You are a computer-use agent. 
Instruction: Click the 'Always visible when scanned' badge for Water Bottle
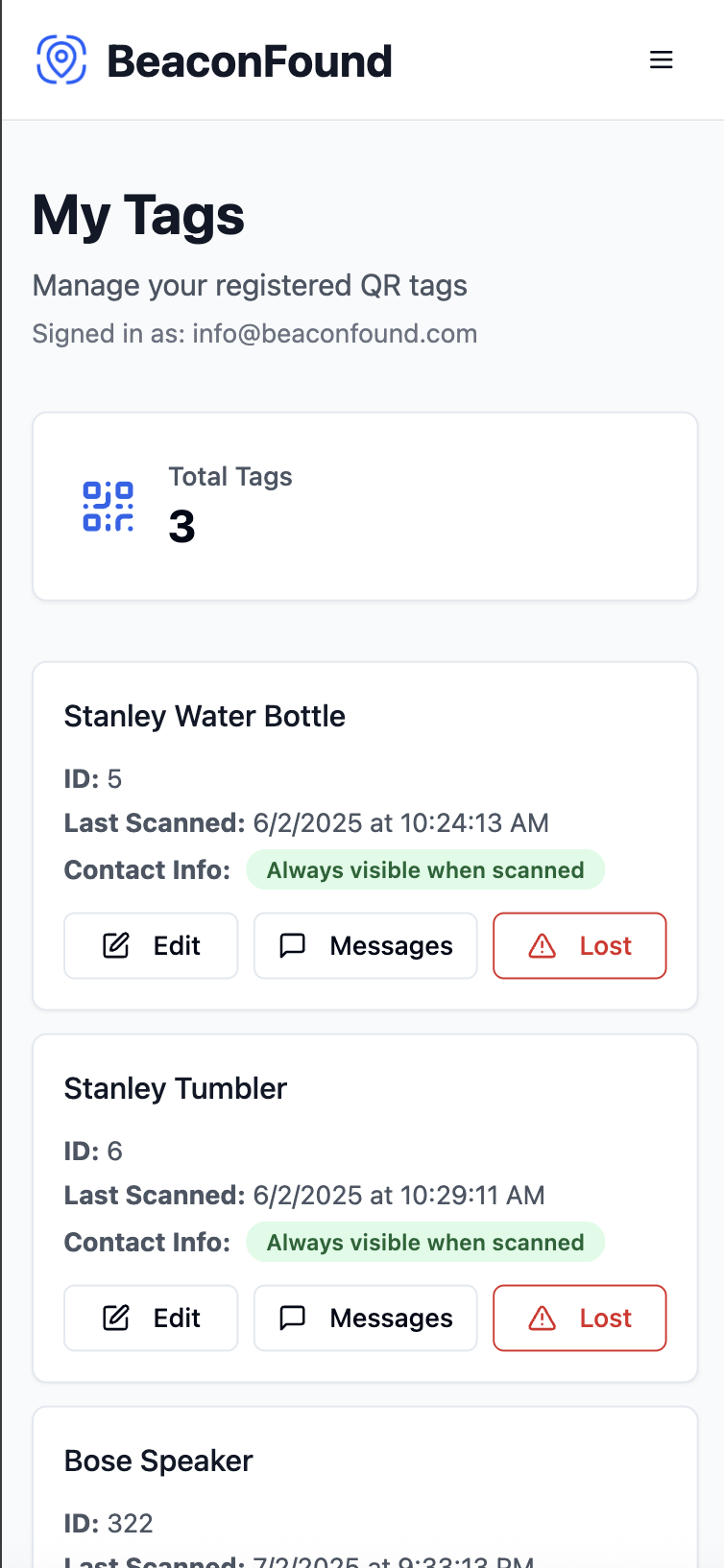click(425, 869)
